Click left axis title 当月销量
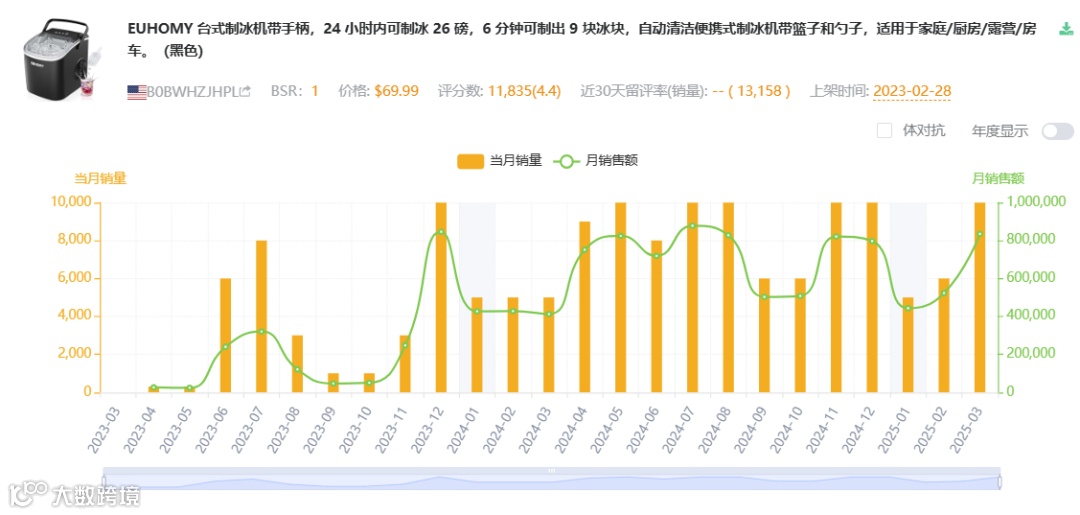The width and height of the screenshot is (1080, 515). click(x=101, y=178)
